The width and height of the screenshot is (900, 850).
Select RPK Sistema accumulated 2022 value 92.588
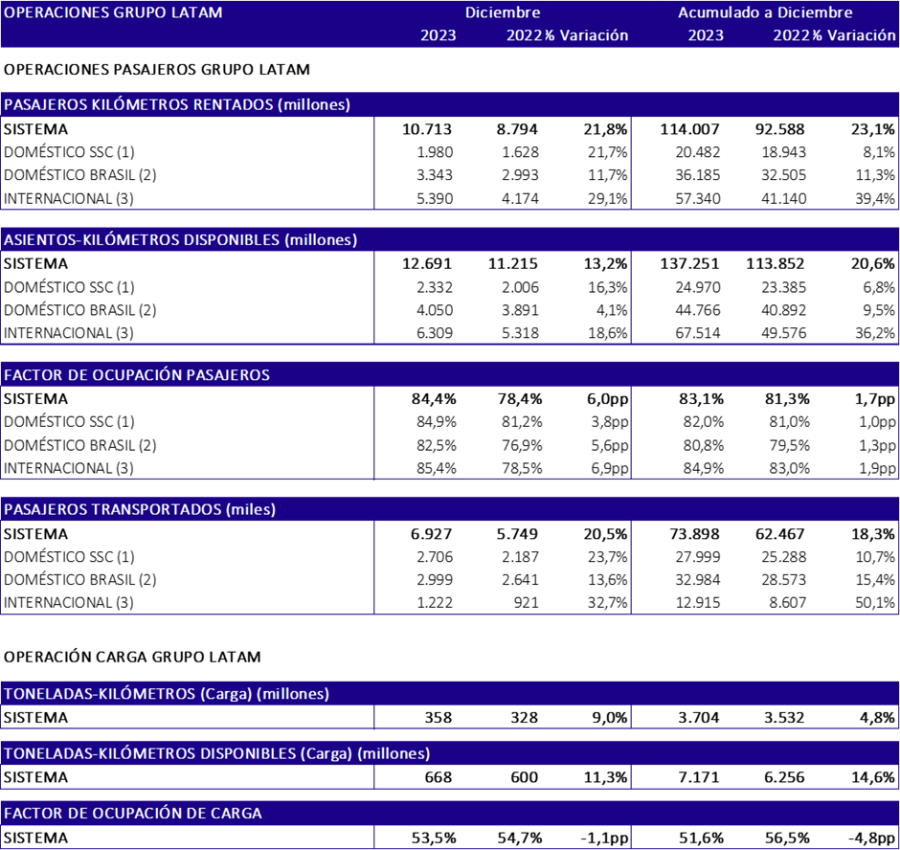(779, 129)
